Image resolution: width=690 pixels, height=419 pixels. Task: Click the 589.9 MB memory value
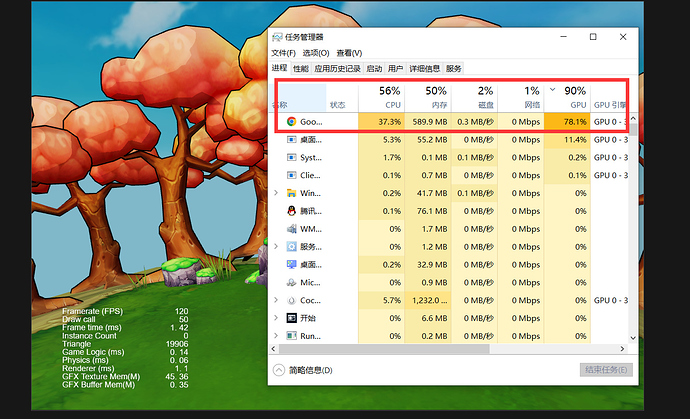point(430,122)
